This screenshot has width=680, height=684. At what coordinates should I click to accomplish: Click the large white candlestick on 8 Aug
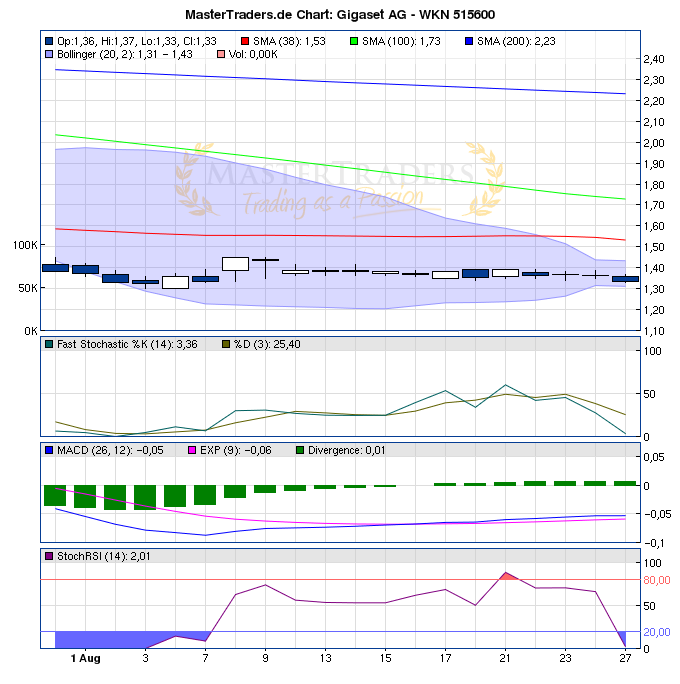coord(236,264)
